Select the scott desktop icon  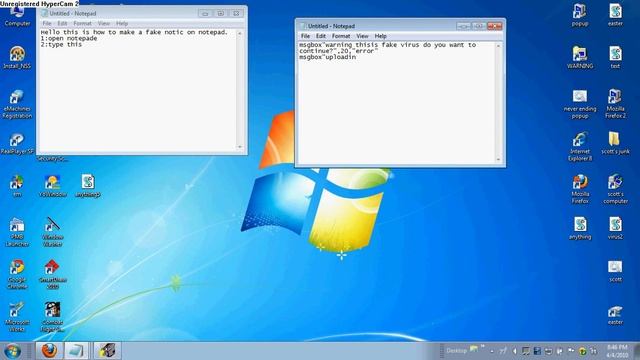click(615, 272)
